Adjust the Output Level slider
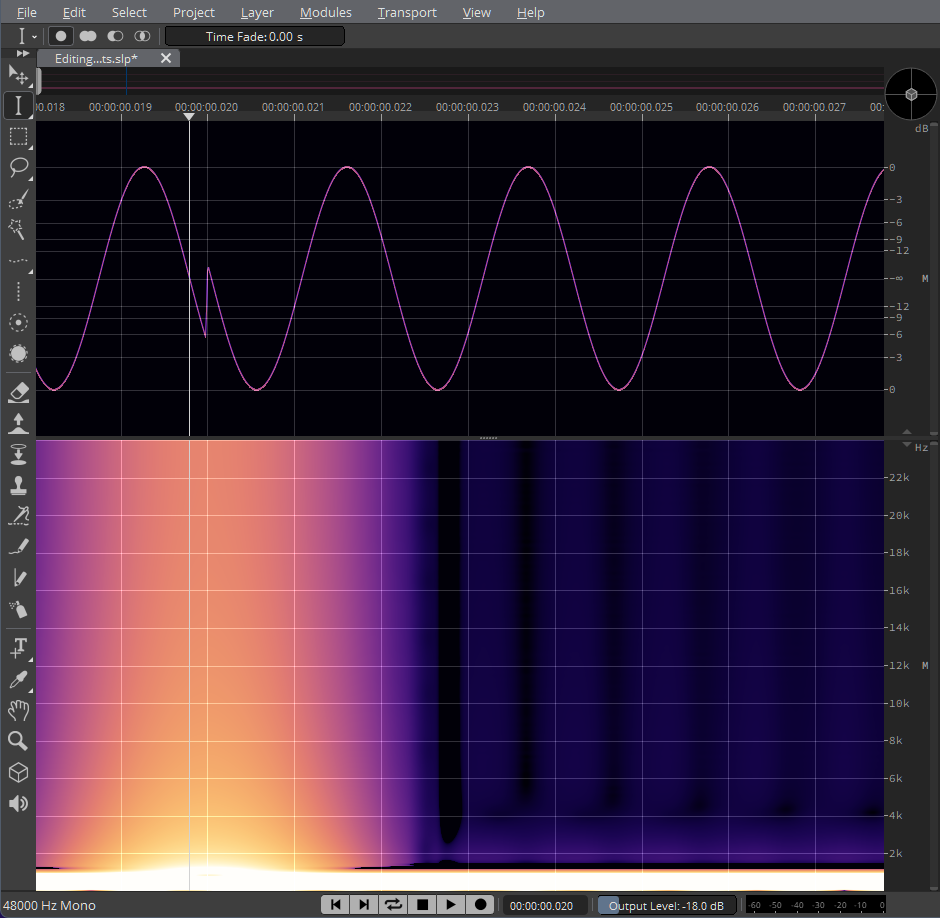Screen dimensions: 940x918 pos(667,905)
